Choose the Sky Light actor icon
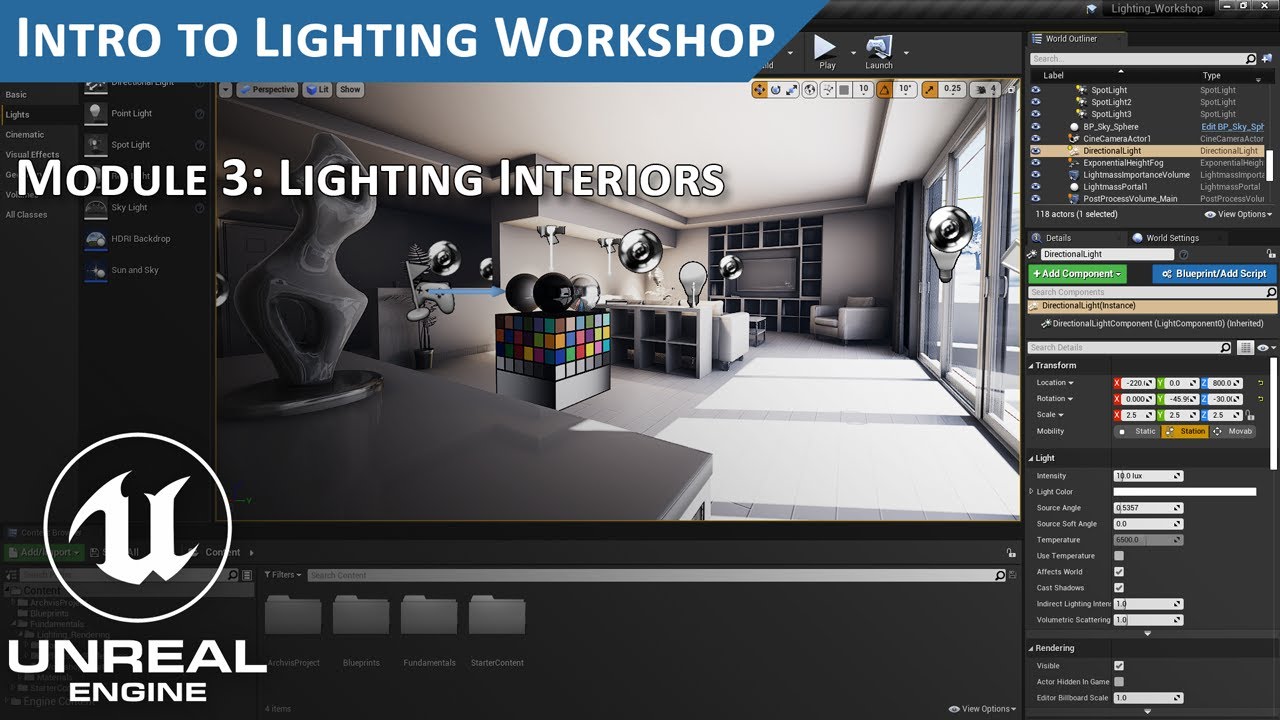The height and width of the screenshot is (720, 1280). pos(96,207)
